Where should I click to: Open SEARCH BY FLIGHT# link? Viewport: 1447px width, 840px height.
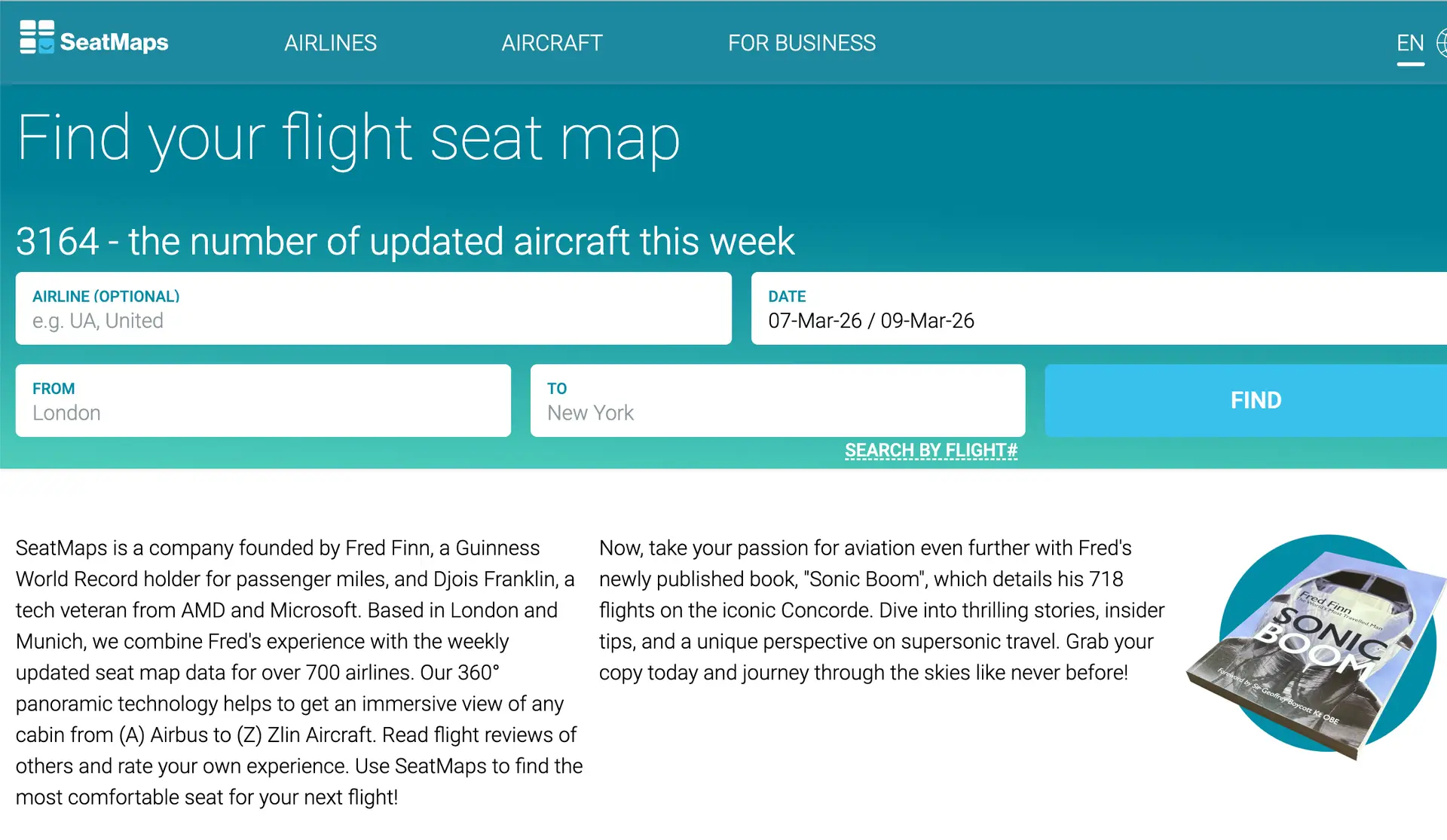pos(931,450)
